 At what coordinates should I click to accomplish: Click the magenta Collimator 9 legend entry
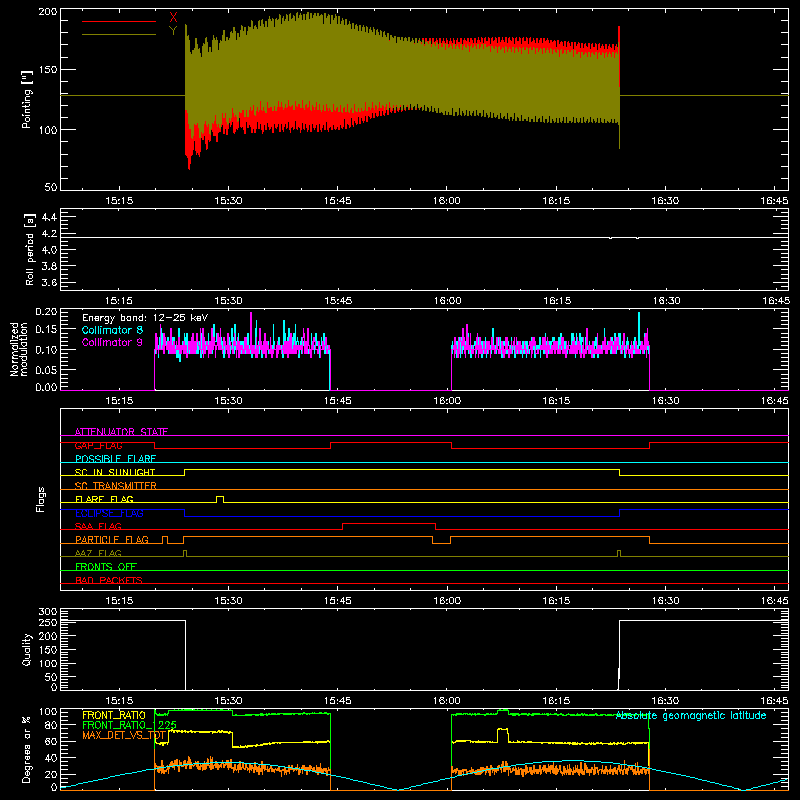(112, 342)
